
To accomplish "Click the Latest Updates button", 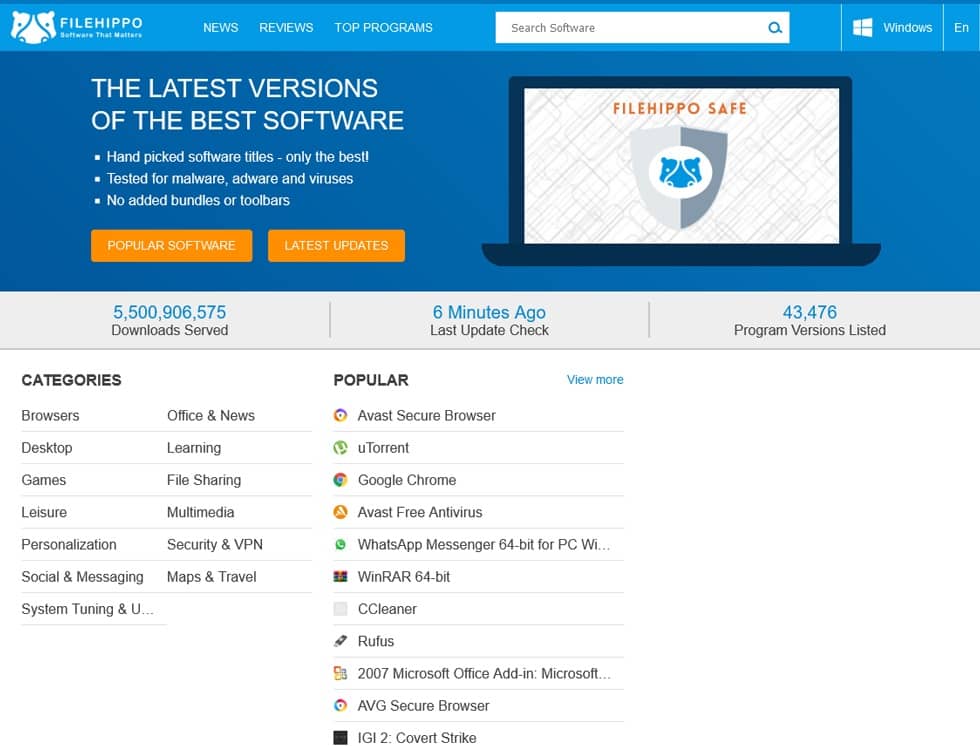I will 336,246.
